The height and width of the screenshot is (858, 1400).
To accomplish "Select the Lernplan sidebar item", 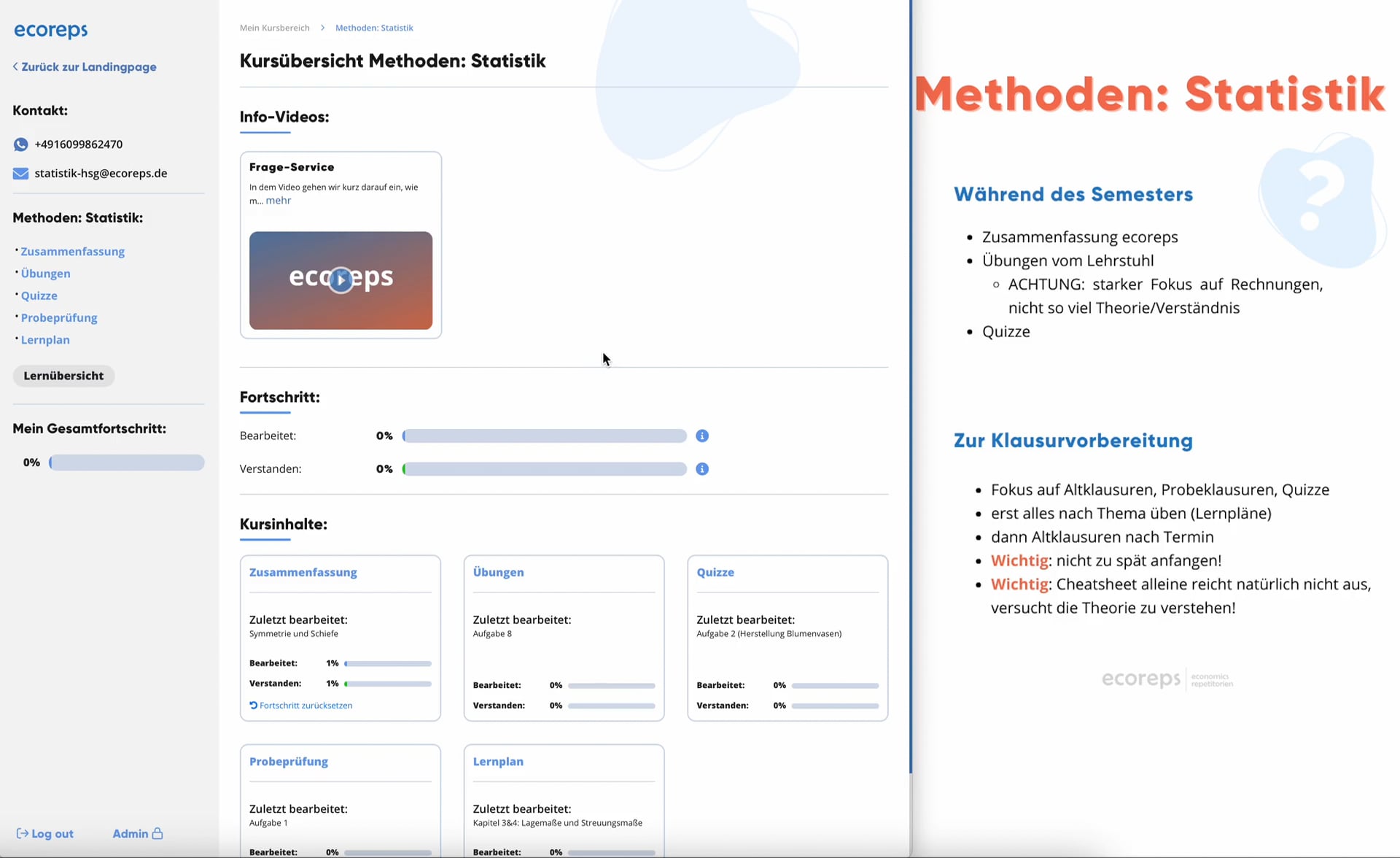I will 45,339.
